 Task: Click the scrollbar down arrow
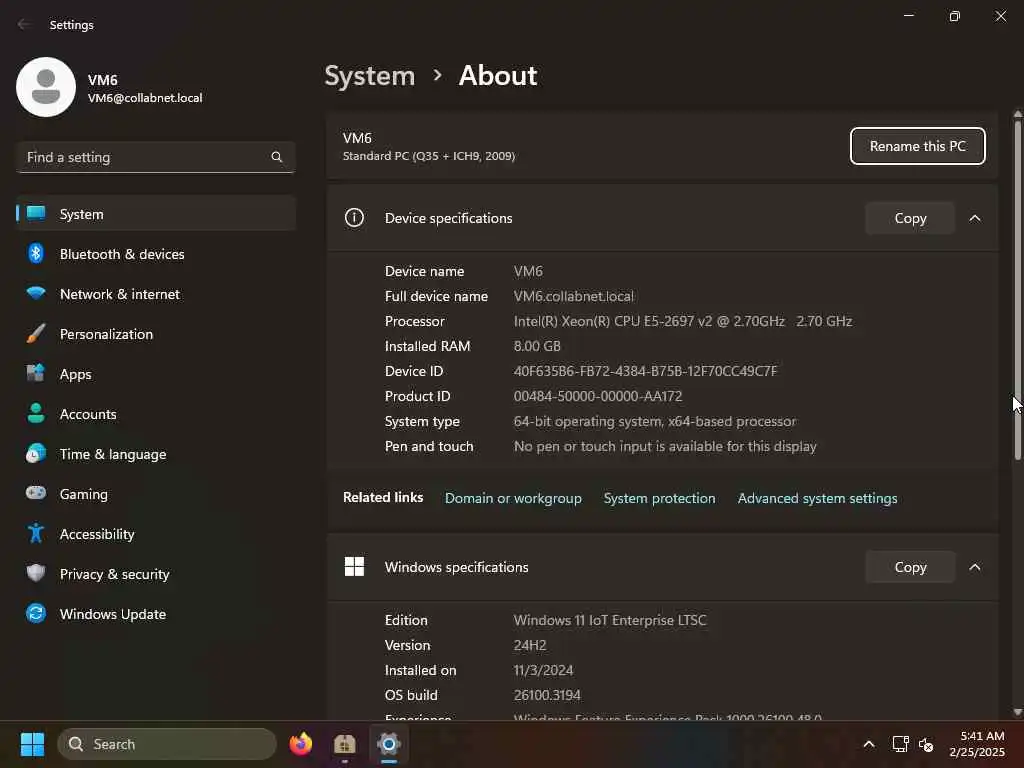tap(1017, 712)
